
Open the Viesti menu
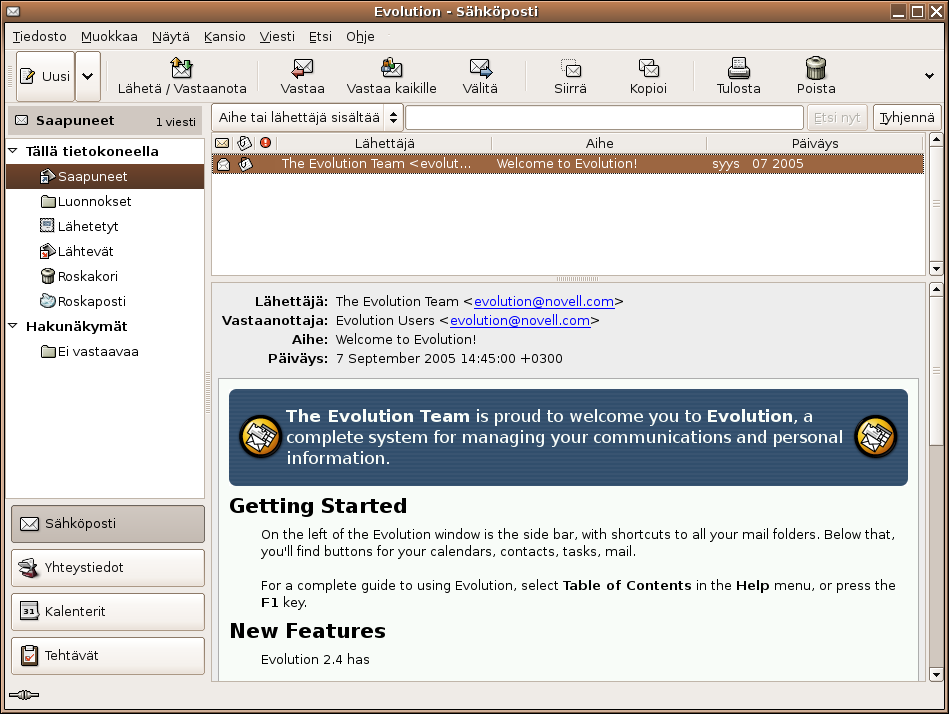pos(277,36)
